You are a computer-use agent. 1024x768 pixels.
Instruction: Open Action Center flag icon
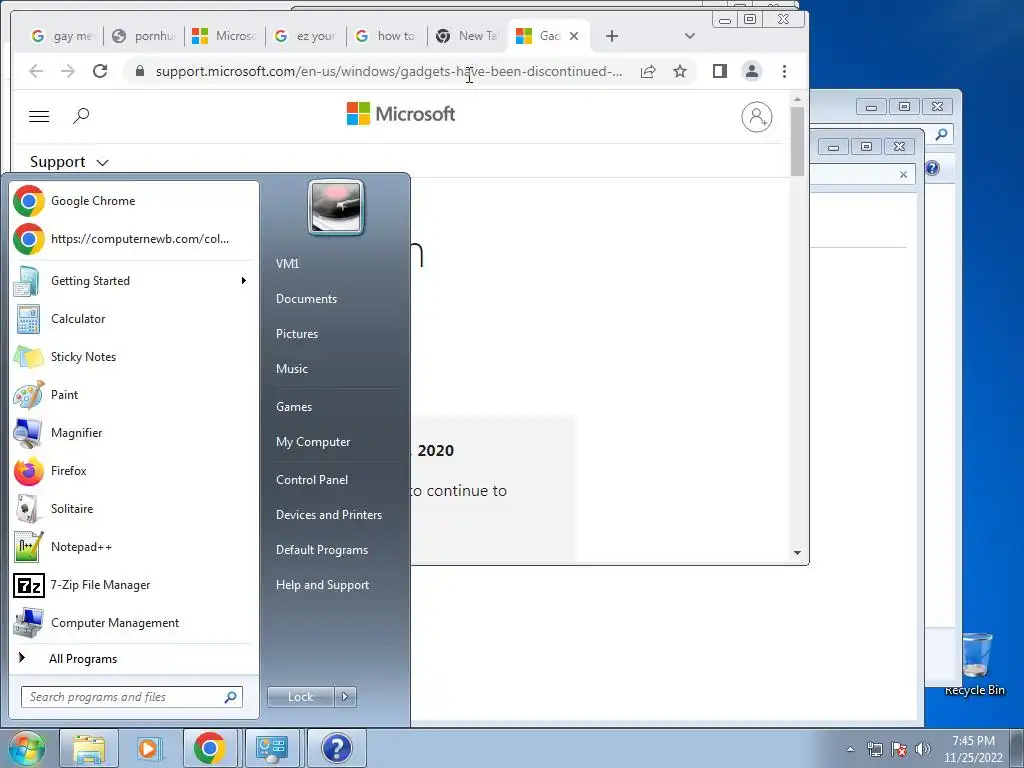click(899, 749)
